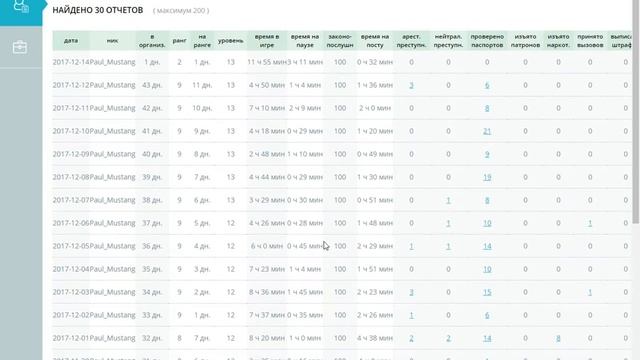Click the 'НАЙДЕНО 30 ОТЧЕТОВ' heading
The height and width of the screenshot is (360, 640).
click(x=98, y=10)
